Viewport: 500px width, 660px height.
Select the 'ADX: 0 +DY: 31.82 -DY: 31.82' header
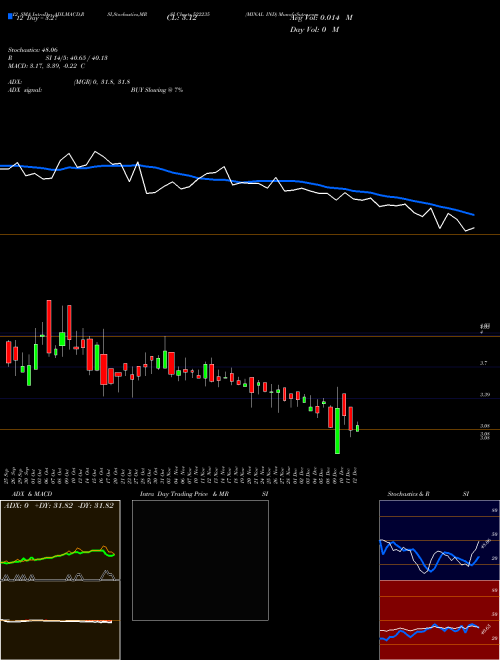click(x=59, y=506)
